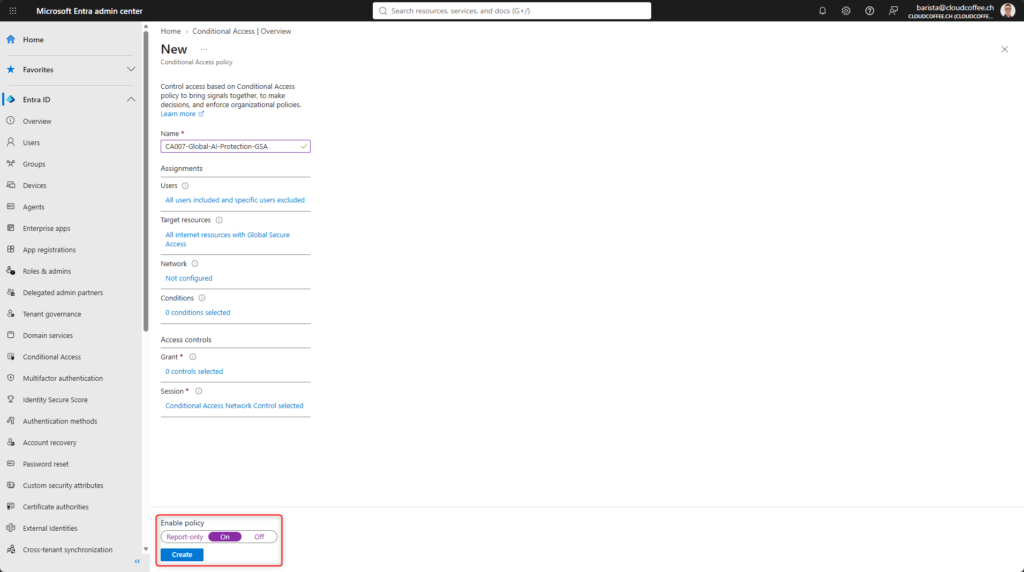This screenshot has width=1024, height=572.
Task: Open Delegated admin partners in sidebar
Action: coord(63,293)
